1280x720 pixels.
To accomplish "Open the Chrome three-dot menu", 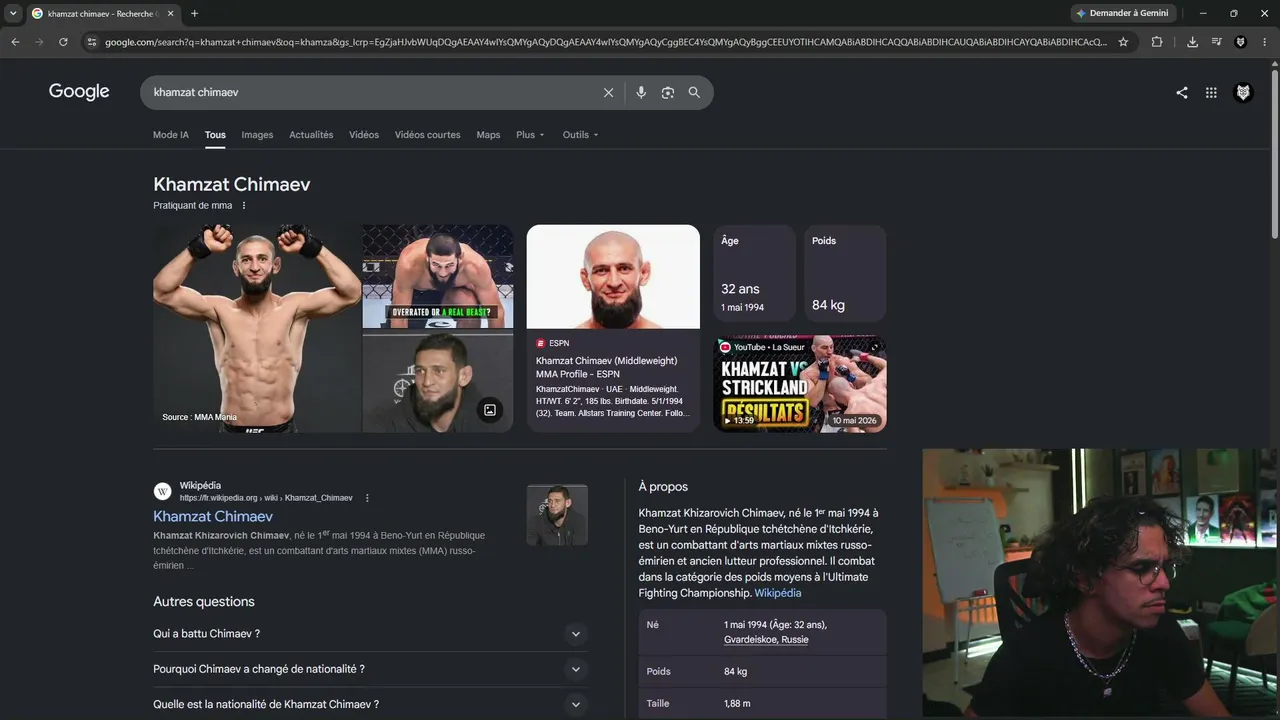I will [x=1265, y=42].
